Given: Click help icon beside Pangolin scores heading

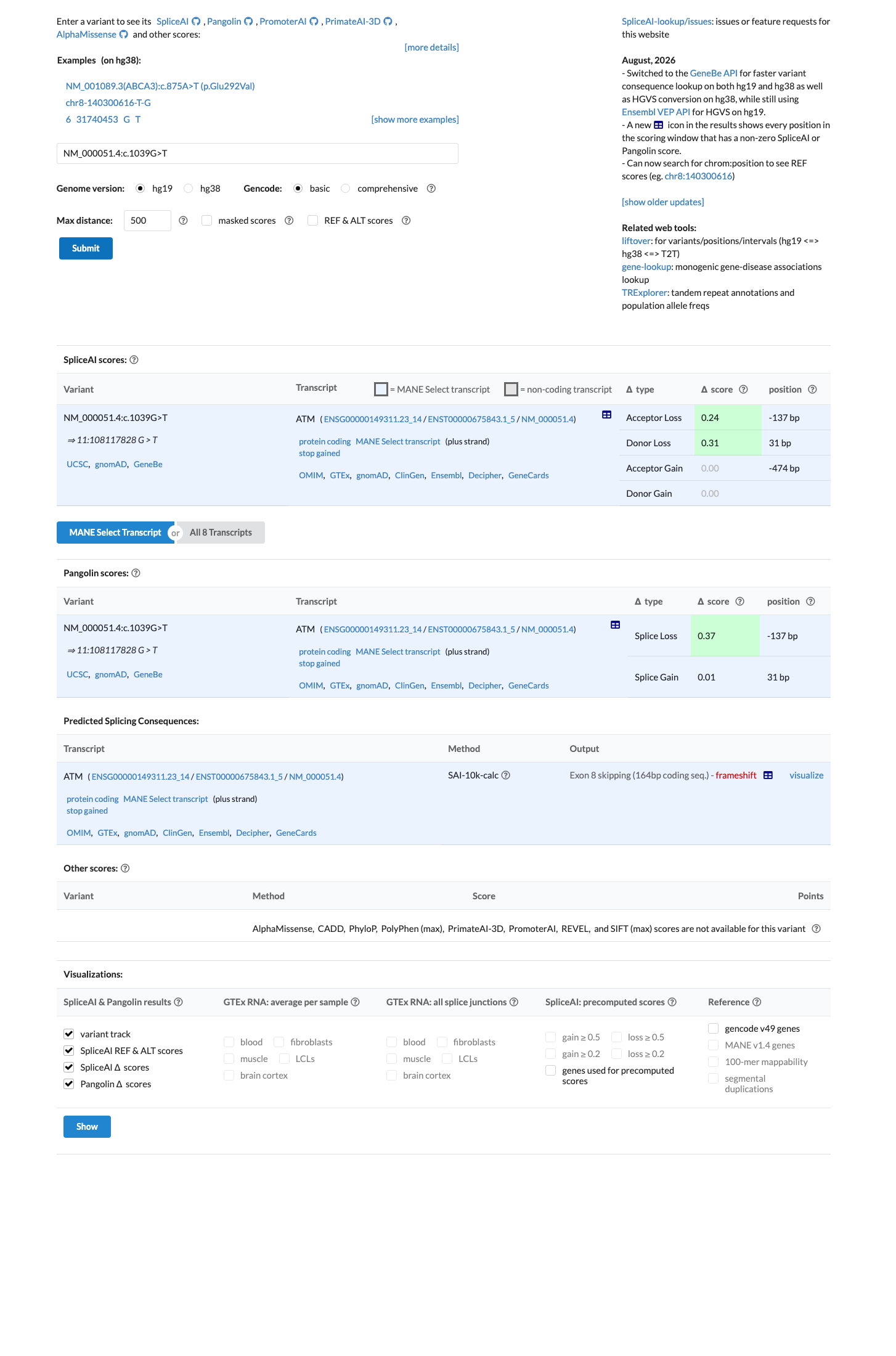Looking at the screenshot, I should (136, 573).
